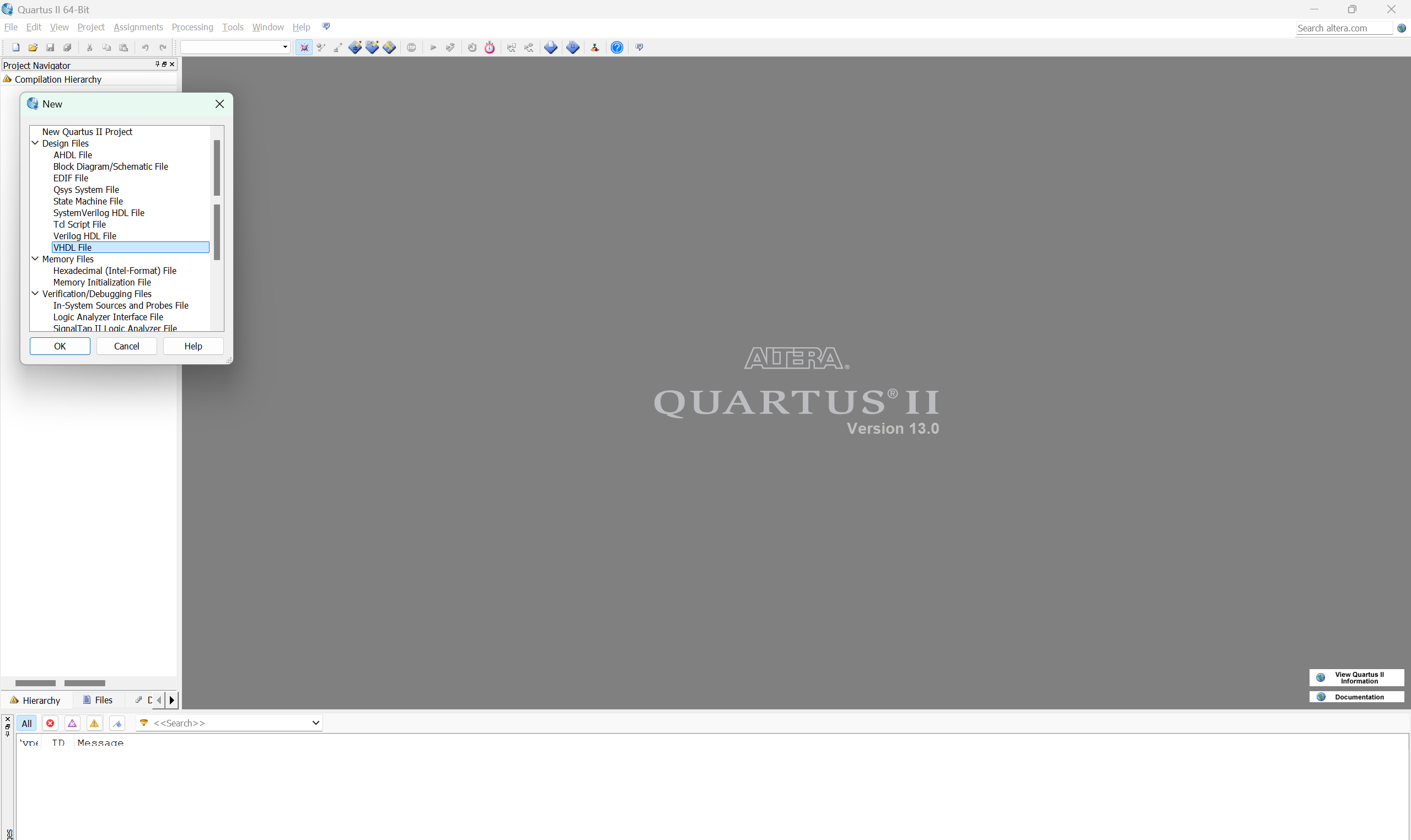This screenshot has width=1411, height=840.
Task: Collapse the Design Files tree node
Action: click(35, 143)
